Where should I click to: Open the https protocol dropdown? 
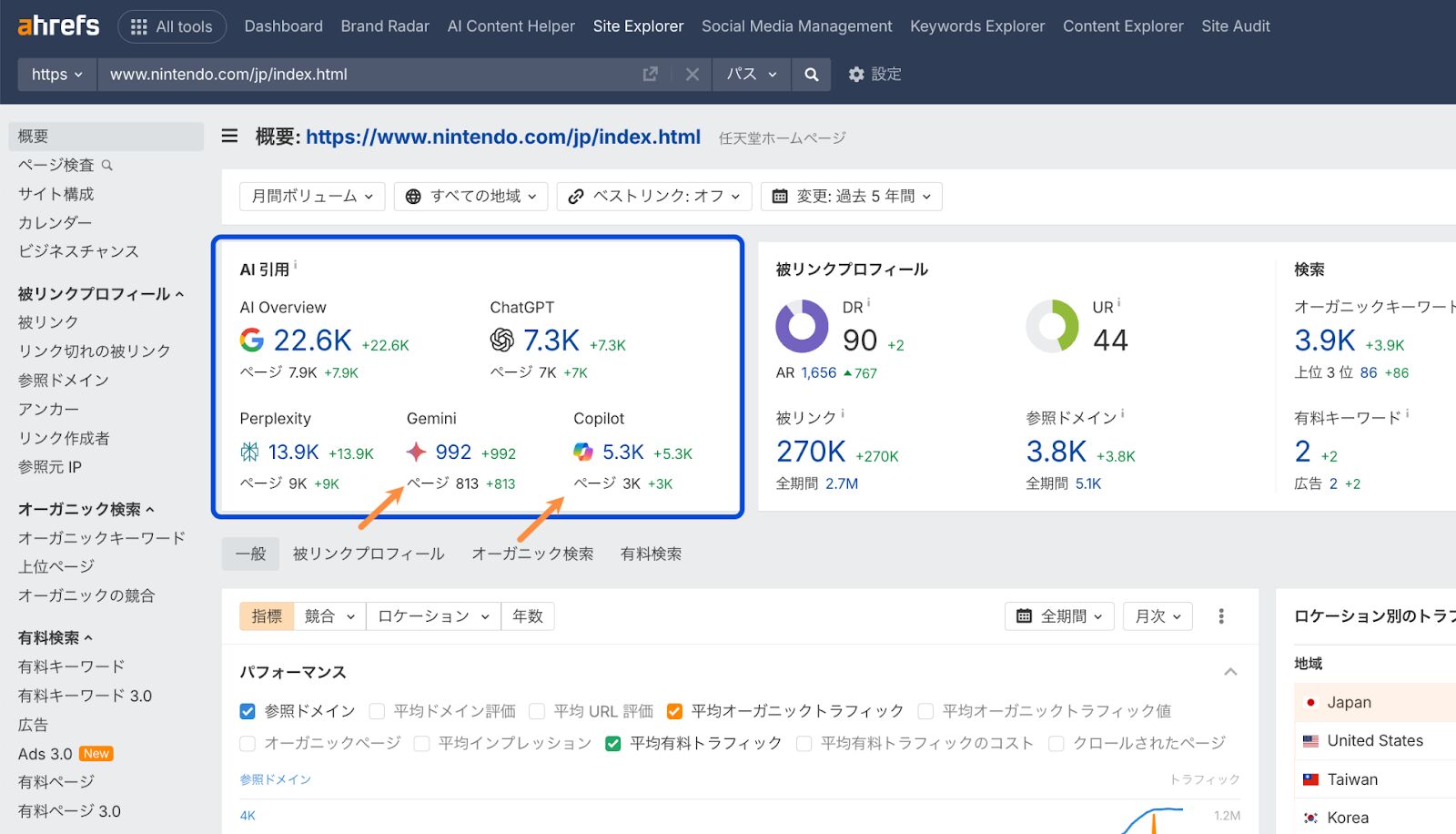56,75
